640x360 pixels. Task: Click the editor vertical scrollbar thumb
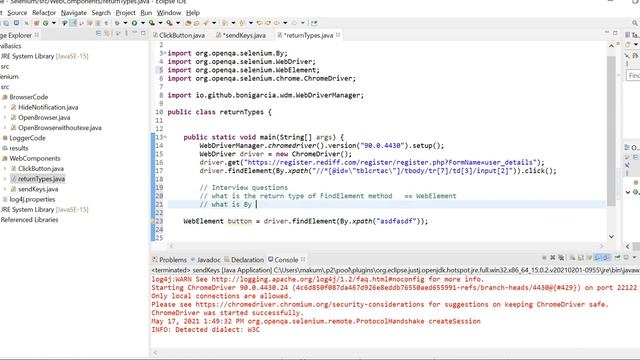(x=611, y=131)
